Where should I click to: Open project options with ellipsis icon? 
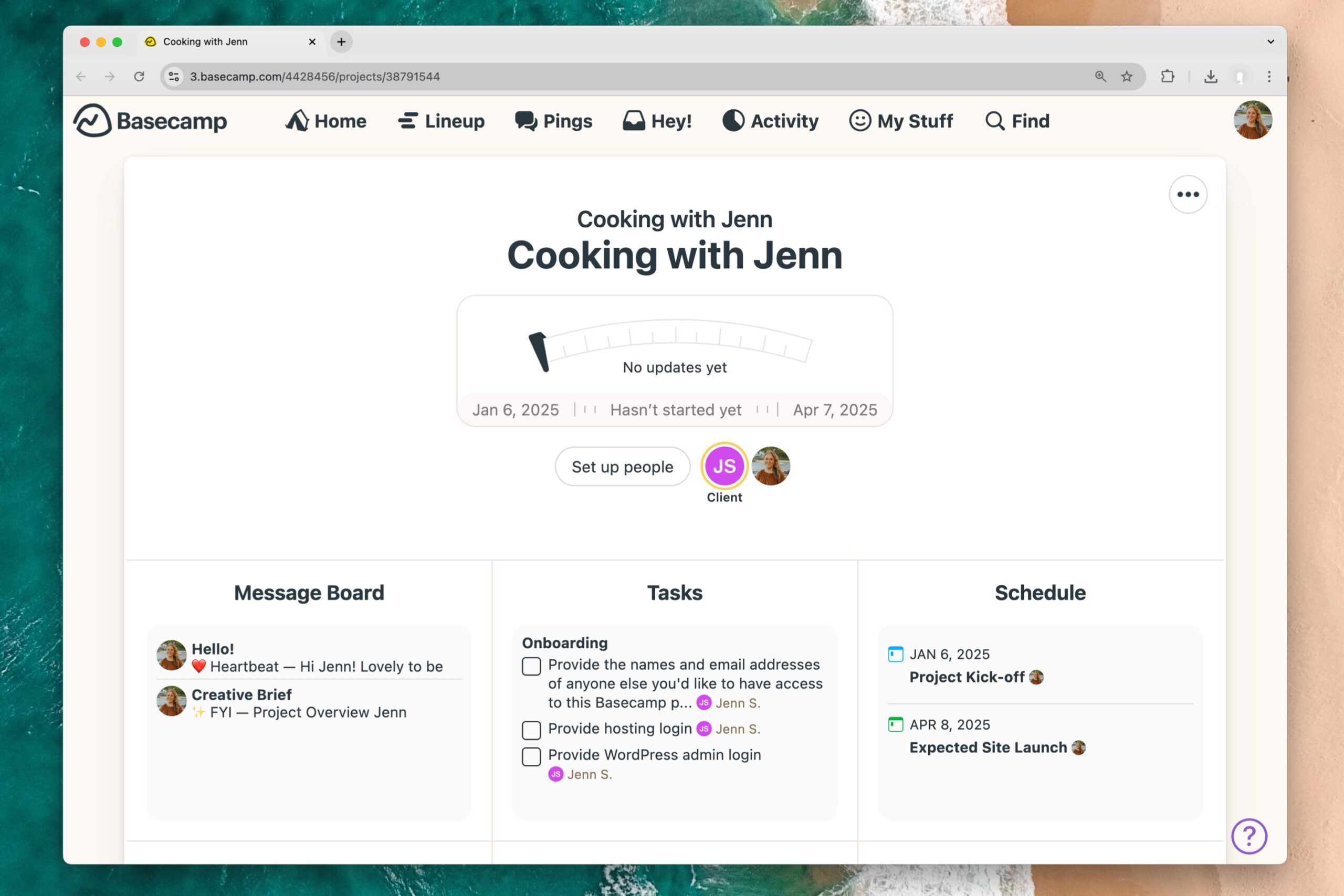1188,194
